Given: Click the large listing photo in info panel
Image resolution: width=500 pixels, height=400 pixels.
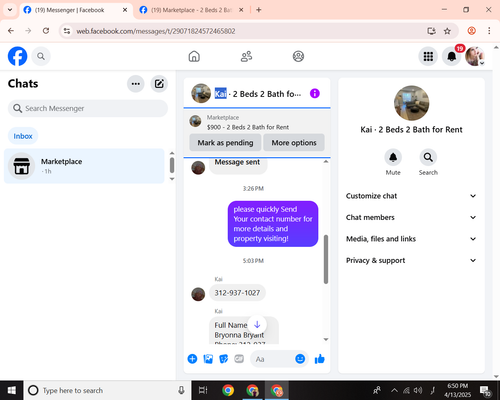Looking at the screenshot, I should pyautogui.click(x=411, y=103).
